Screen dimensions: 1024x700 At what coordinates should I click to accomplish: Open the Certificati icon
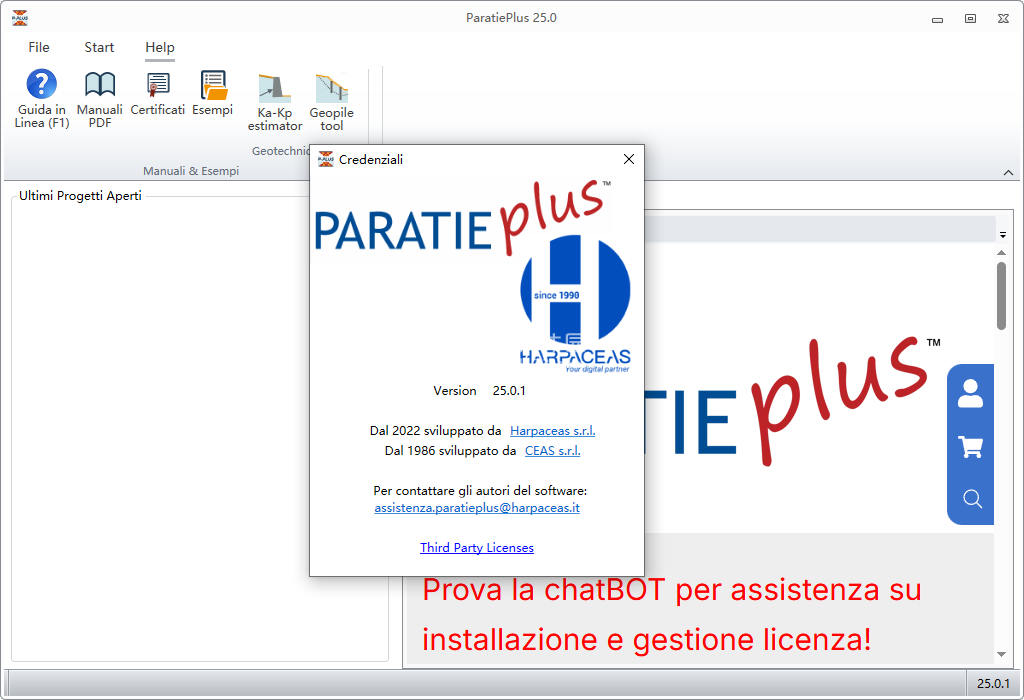pyautogui.click(x=157, y=93)
